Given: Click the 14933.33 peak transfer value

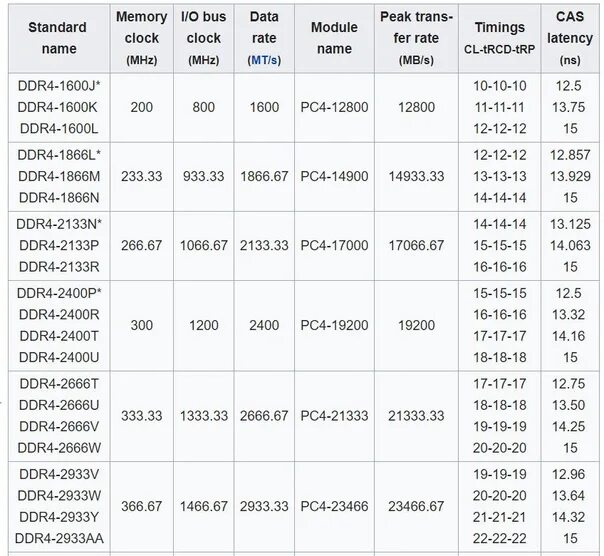Looking at the screenshot, I should point(416,176).
